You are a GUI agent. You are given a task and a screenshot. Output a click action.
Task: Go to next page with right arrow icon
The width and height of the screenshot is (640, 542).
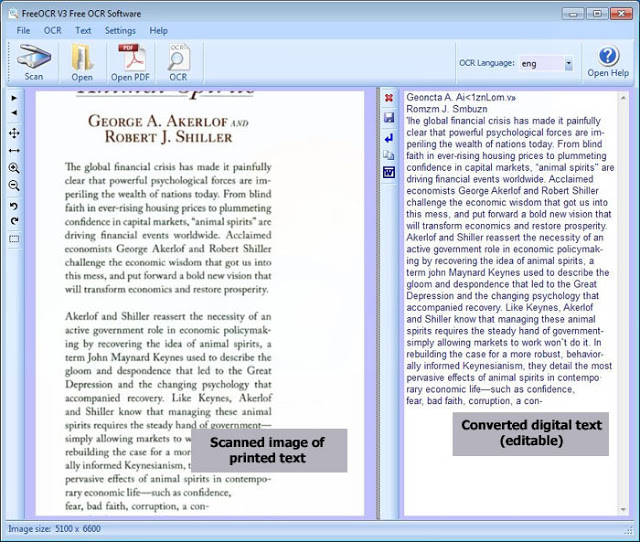click(x=14, y=98)
